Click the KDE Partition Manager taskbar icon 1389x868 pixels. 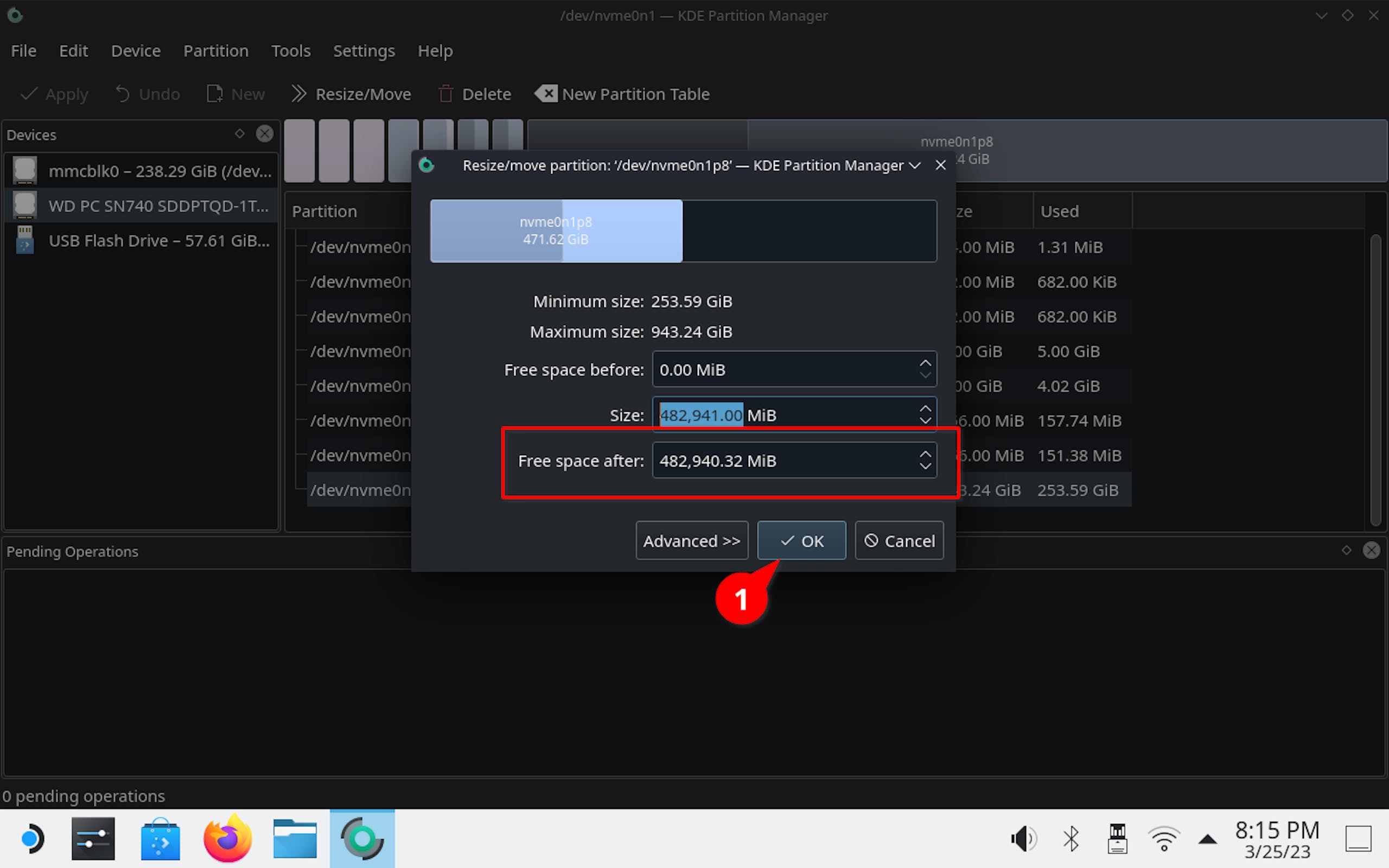[x=362, y=839]
